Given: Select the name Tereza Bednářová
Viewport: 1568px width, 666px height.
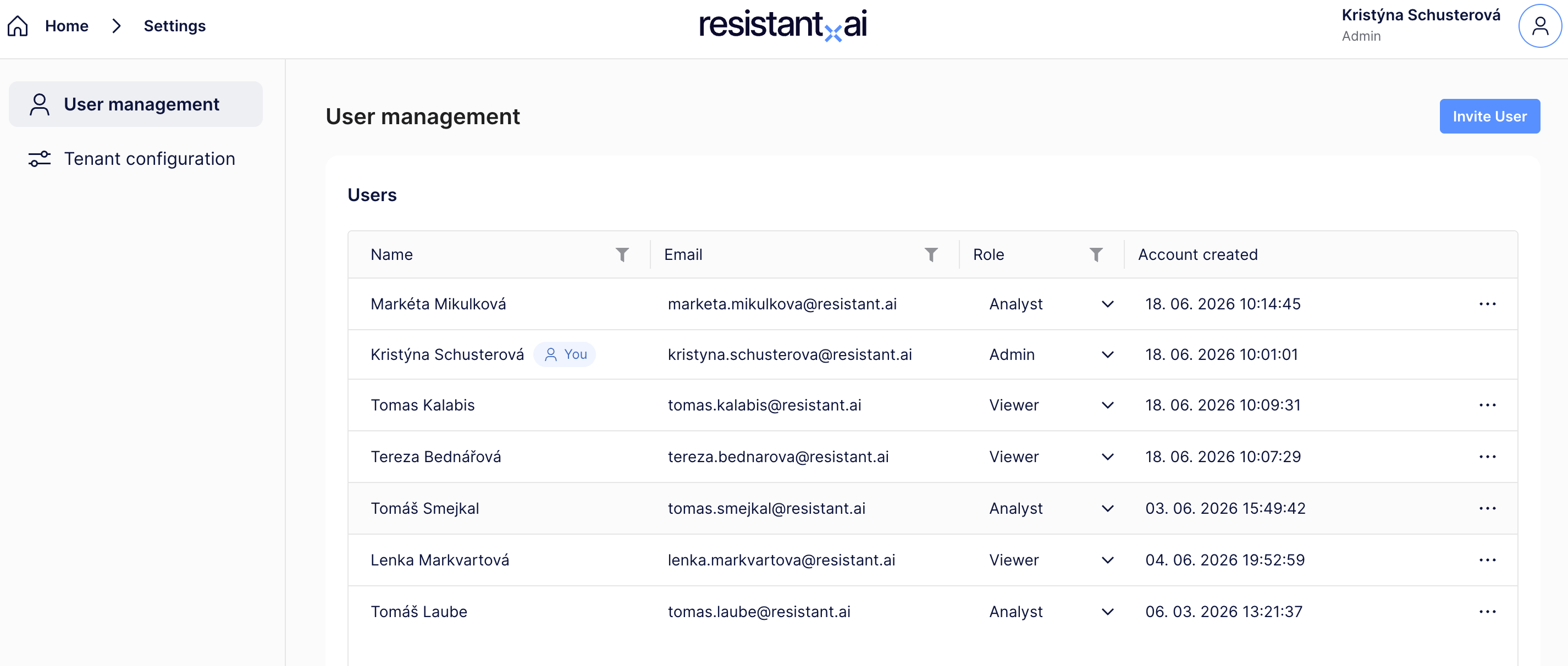Looking at the screenshot, I should (x=436, y=457).
